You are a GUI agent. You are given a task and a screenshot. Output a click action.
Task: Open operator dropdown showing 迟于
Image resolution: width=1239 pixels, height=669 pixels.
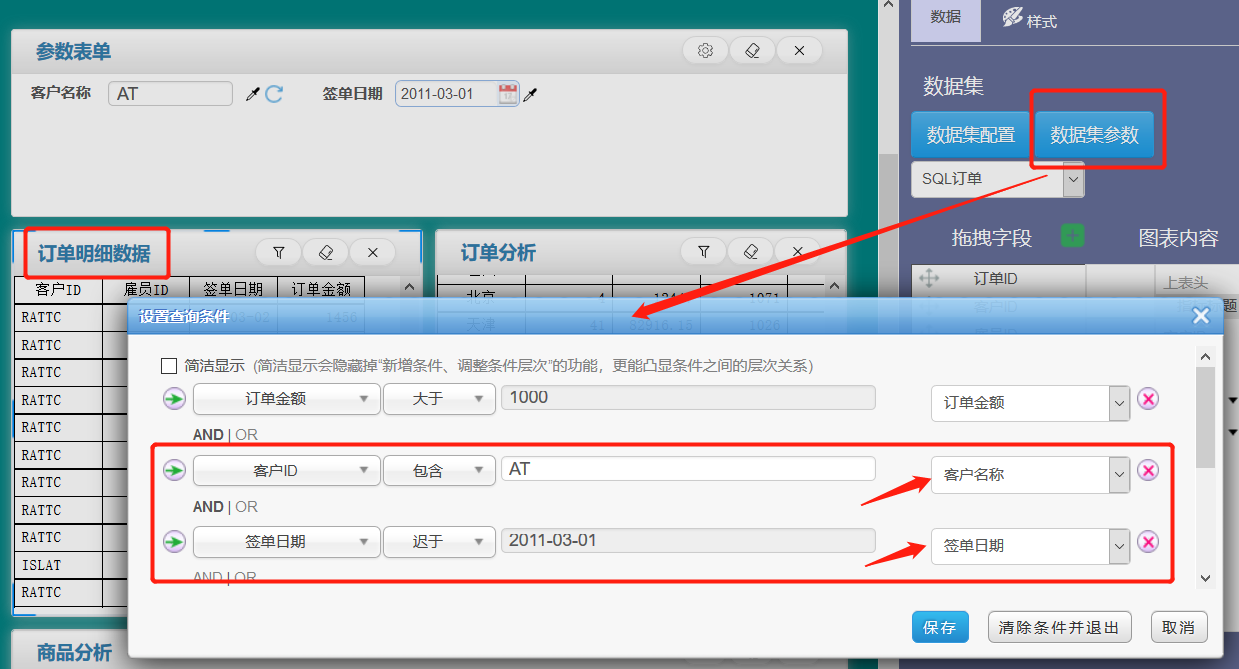(440, 541)
